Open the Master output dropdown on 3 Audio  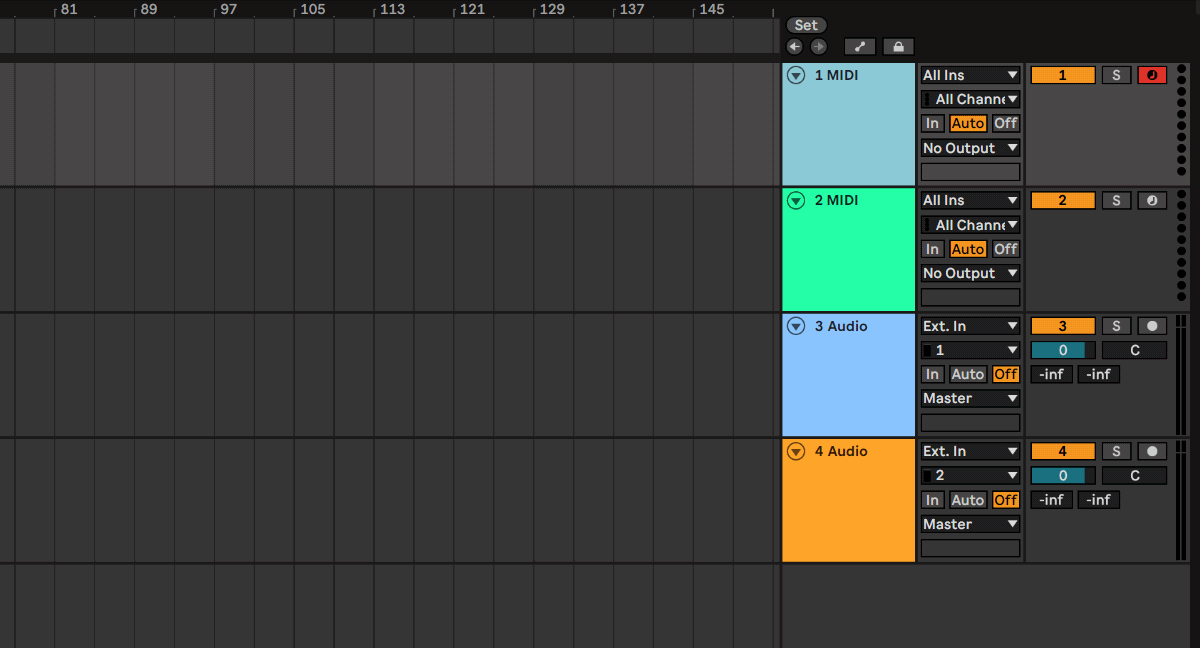coord(970,398)
